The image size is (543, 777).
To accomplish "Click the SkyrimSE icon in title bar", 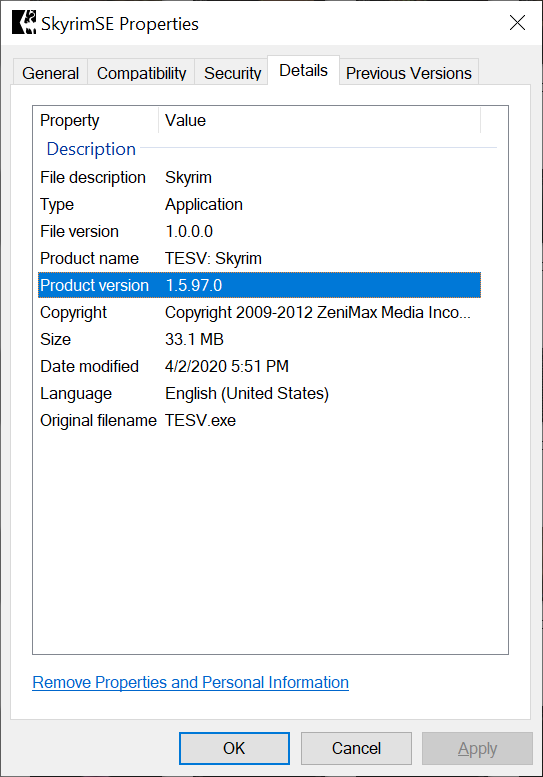I will [24, 23].
